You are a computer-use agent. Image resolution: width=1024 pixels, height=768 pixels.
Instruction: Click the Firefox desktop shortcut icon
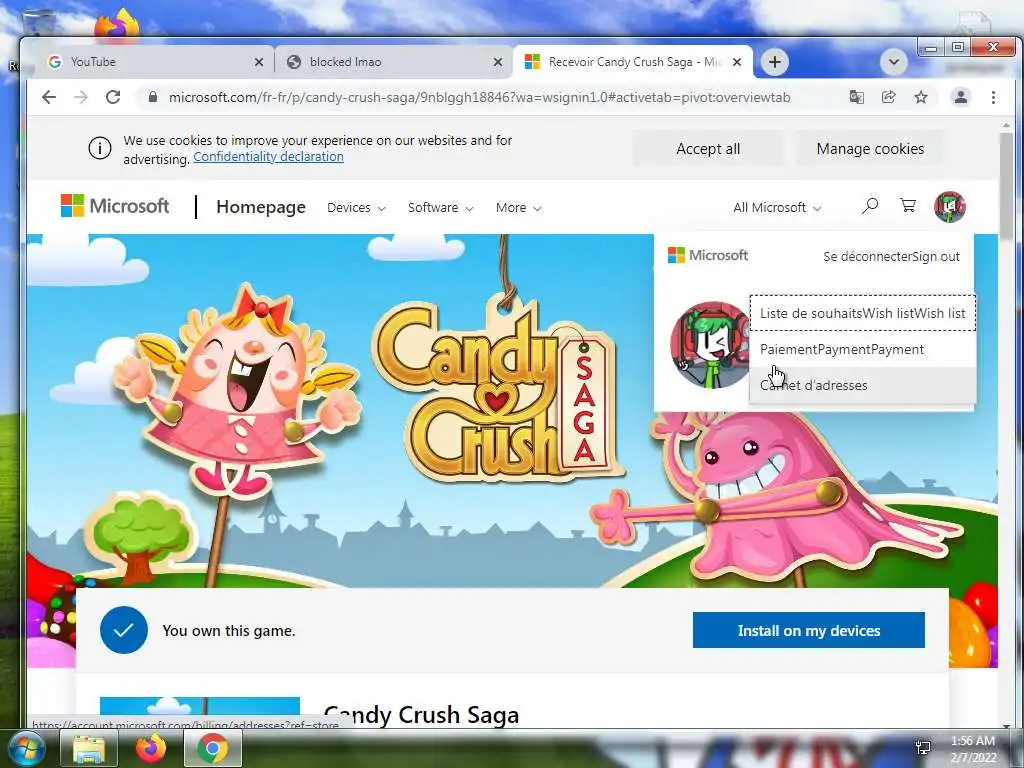tap(118, 24)
